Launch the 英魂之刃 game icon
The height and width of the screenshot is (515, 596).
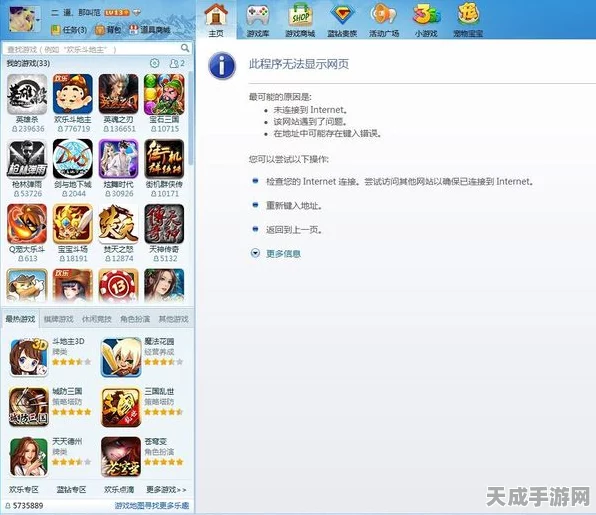[x=118, y=94]
